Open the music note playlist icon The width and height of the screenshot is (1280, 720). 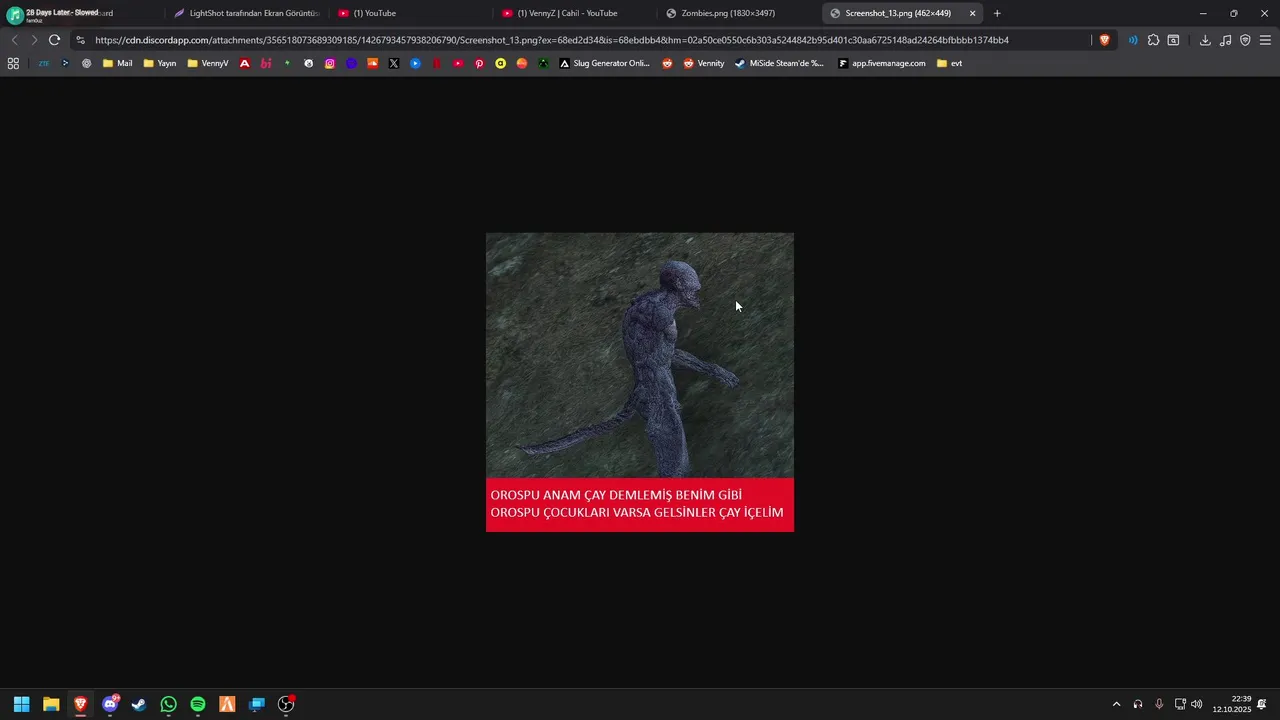(1225, 40)
